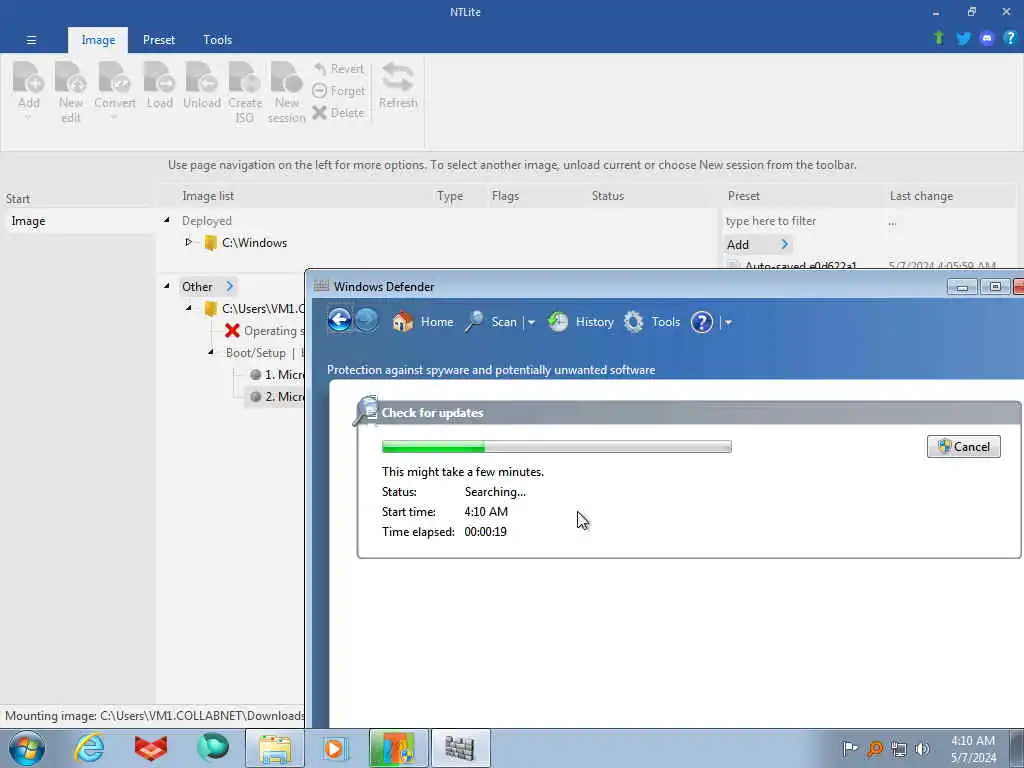Click Windows Defender forward arrow

click(367, 320)
